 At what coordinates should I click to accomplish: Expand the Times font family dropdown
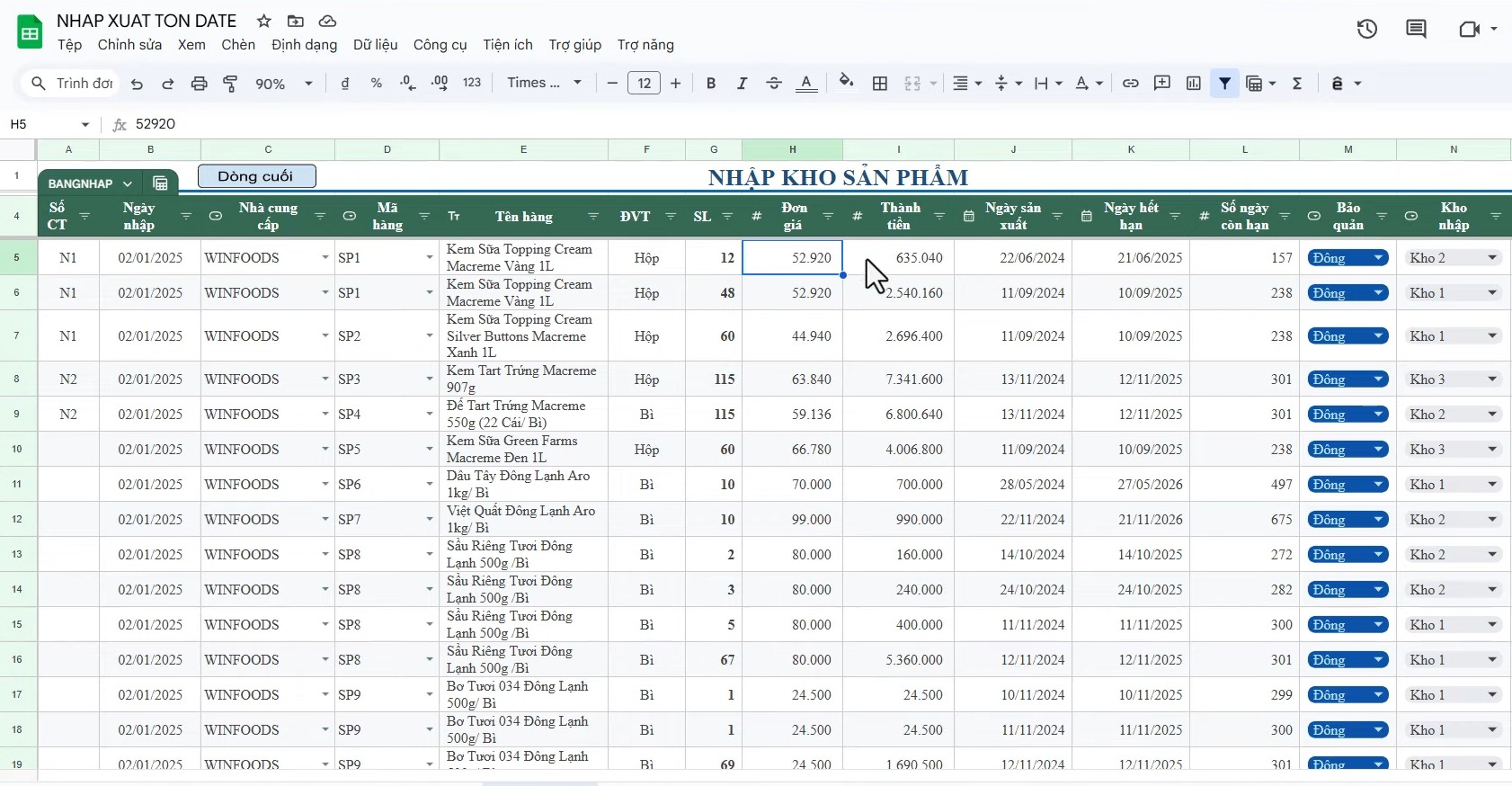tap(544, 84)
